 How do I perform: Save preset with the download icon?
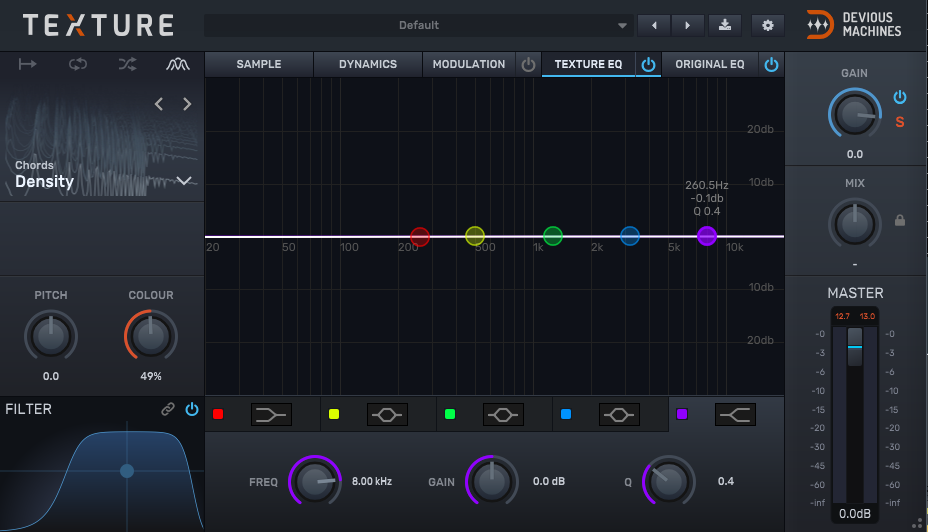(724, 25)
